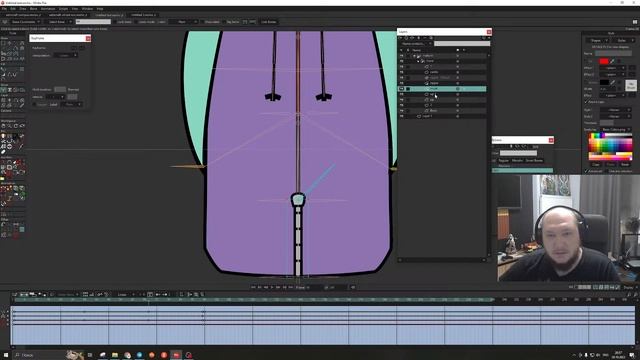Pick stroke color with the eyedropper icon

tap(612, 82)
